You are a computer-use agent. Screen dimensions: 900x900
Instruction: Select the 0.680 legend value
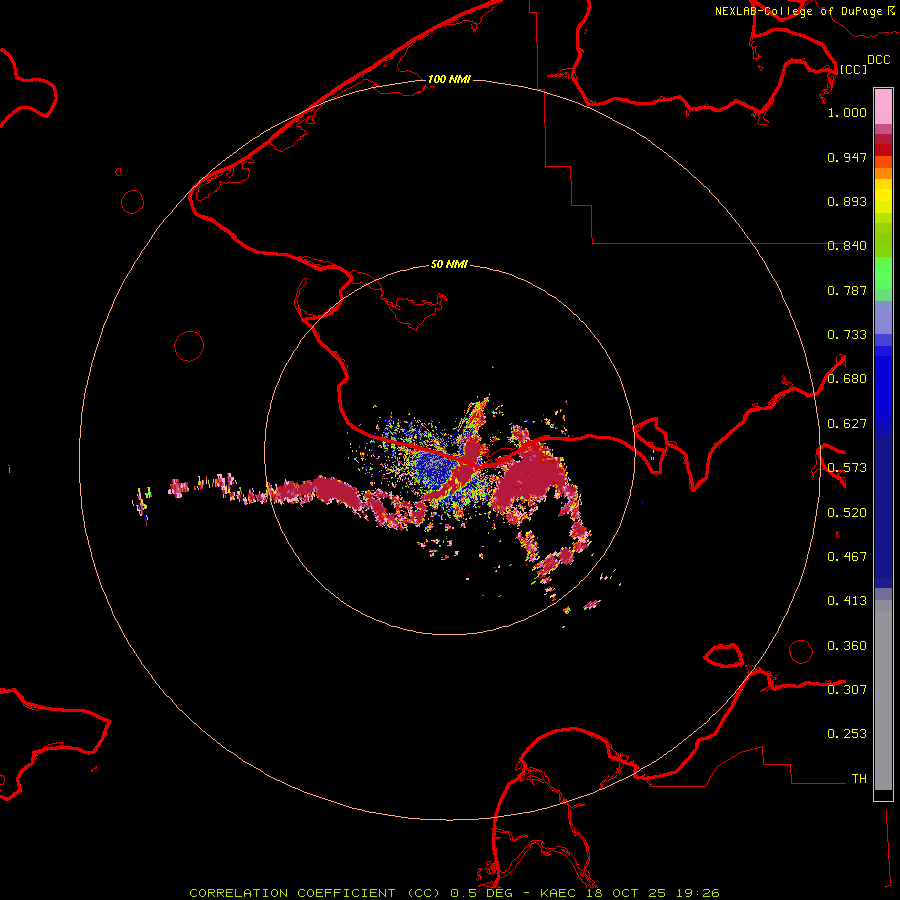pyautogui.click(x=847, y=379)
